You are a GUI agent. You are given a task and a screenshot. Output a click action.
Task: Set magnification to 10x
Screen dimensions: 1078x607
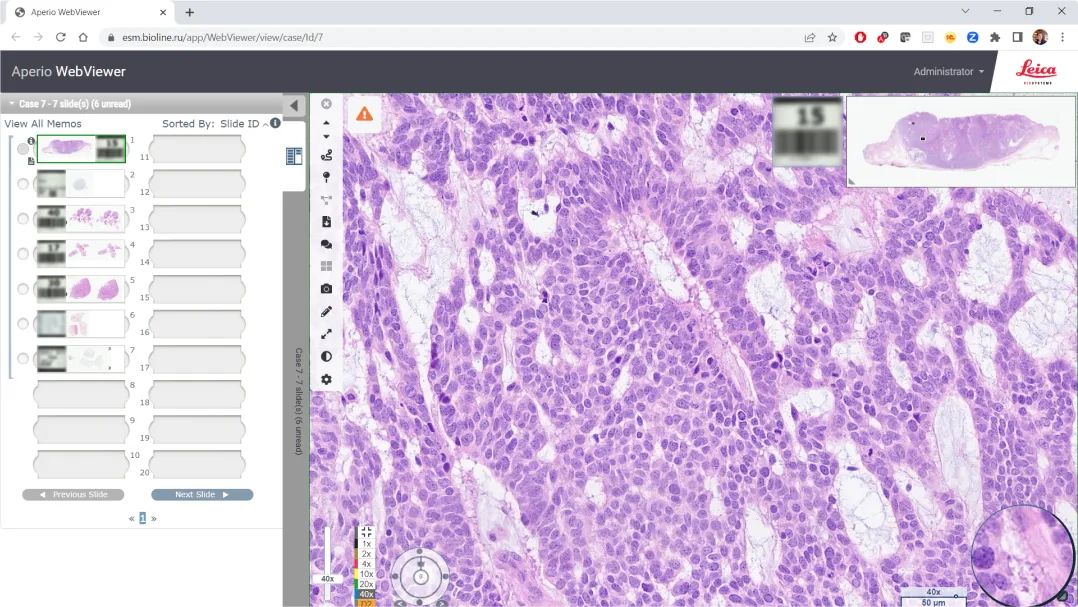click(x=366, y=574)
